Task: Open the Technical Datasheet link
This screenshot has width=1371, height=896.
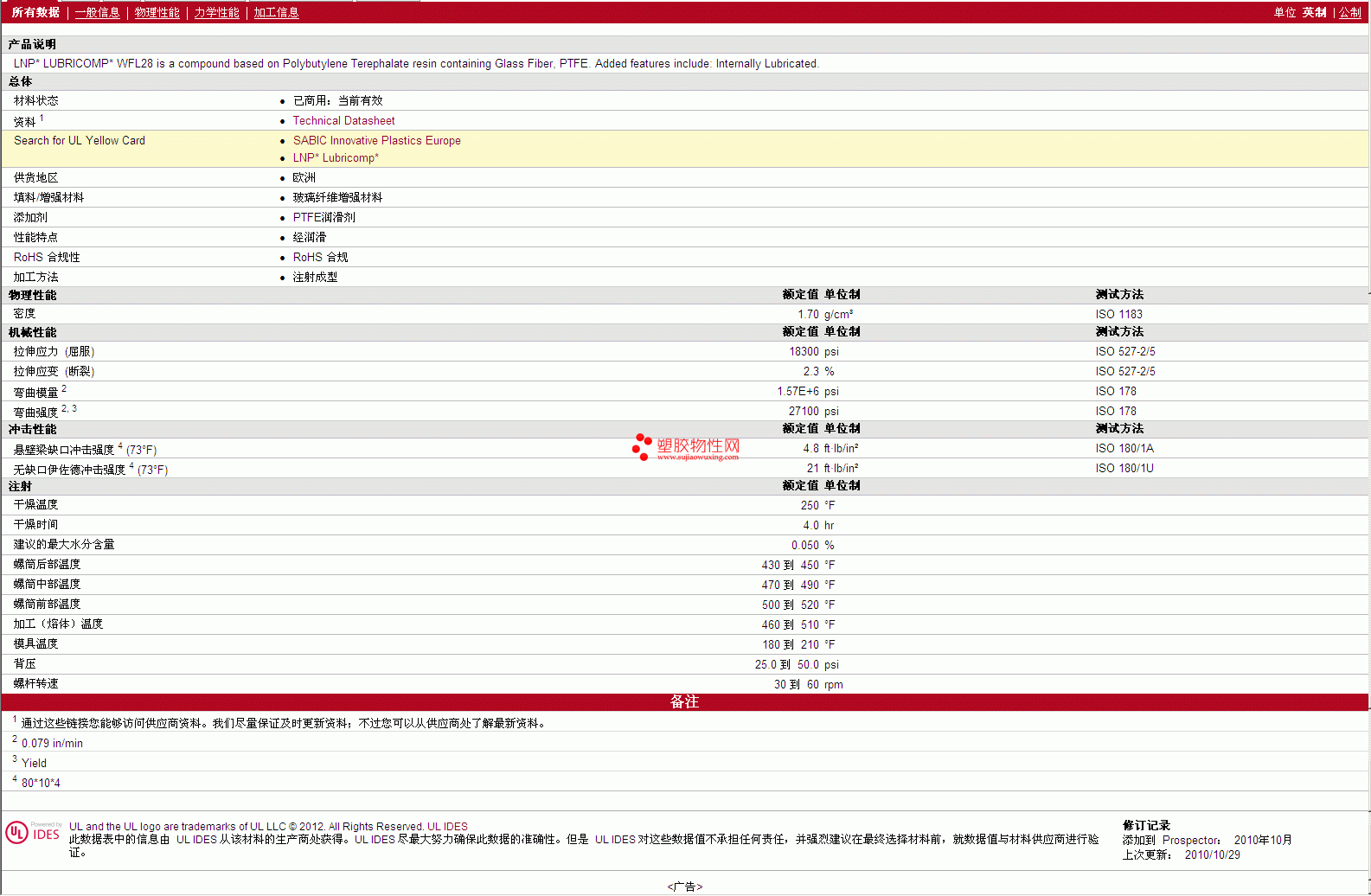Action: point(343,121)
